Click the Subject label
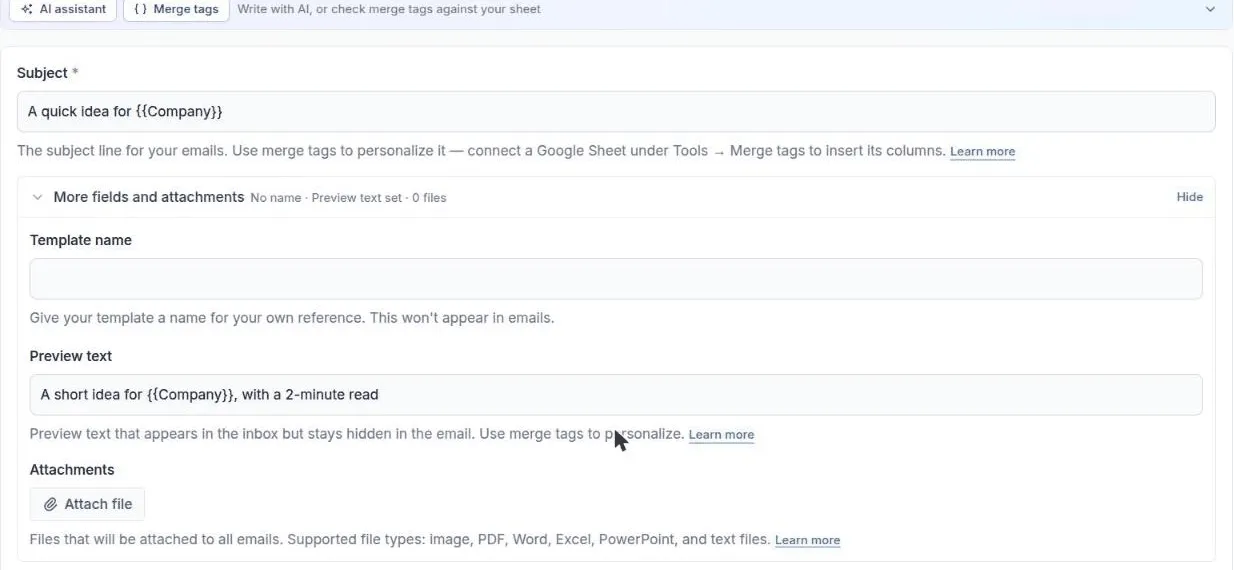This screenshot has width=1234, height=570. click(x=42, y=73)
